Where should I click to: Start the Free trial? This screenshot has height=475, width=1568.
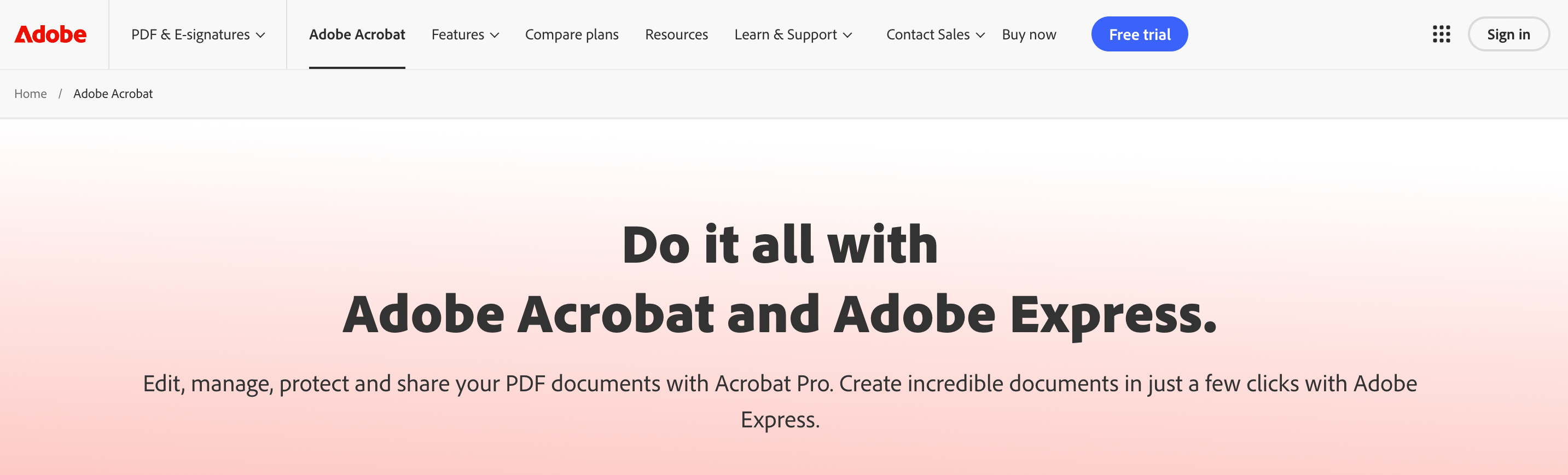tap(1139, 34)
